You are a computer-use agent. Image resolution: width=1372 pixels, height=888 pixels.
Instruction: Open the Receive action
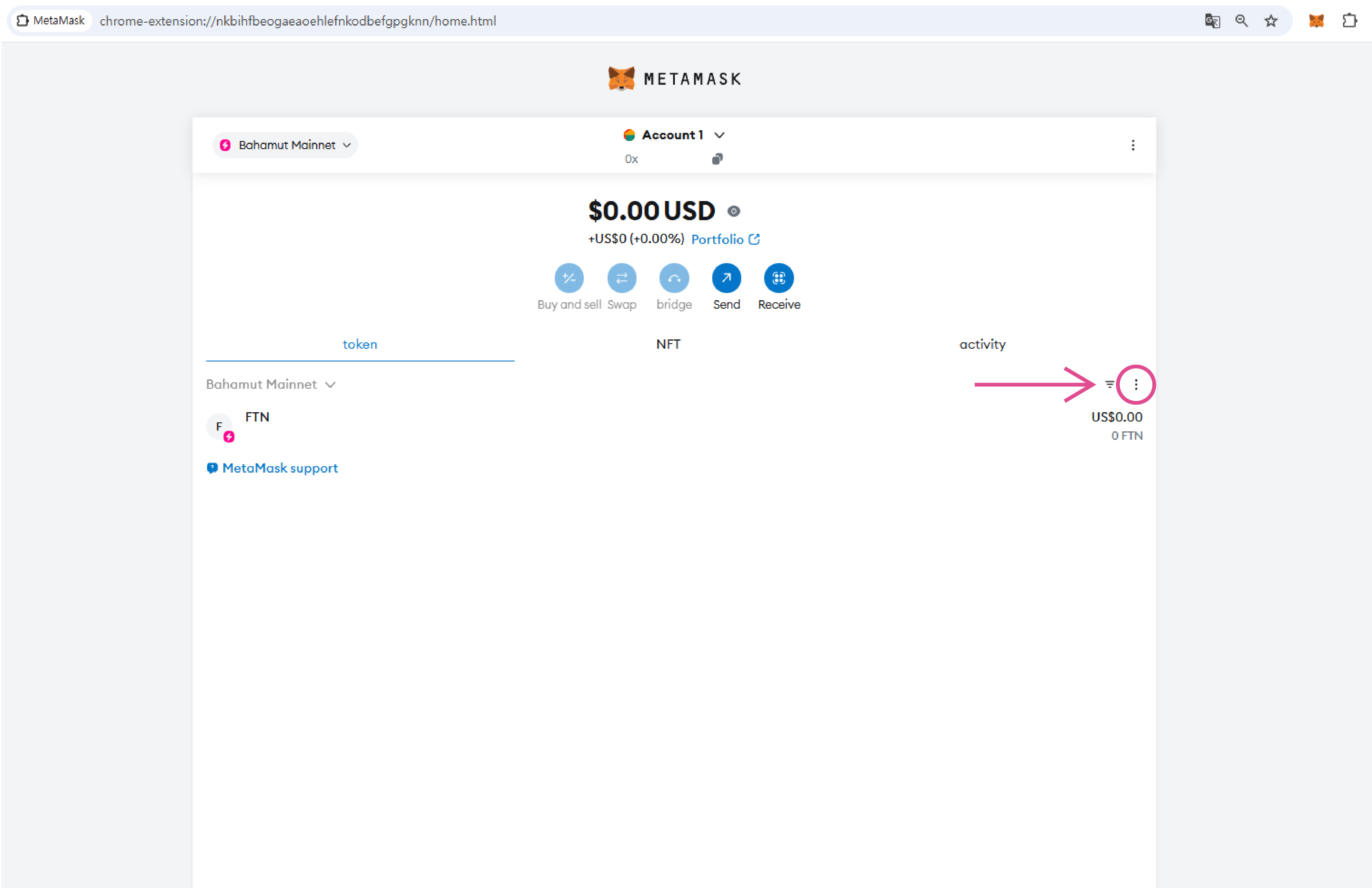779,278
